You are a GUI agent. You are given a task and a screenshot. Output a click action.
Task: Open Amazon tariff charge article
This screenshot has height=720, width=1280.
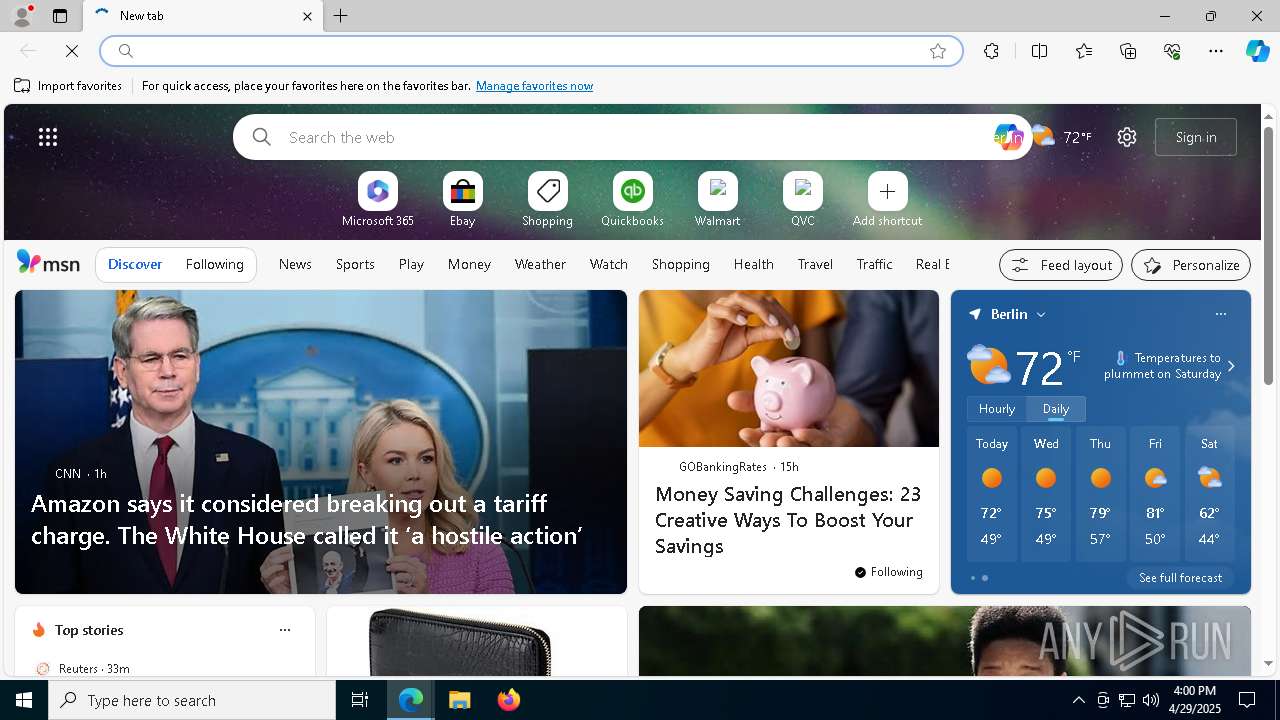(307, 519)
